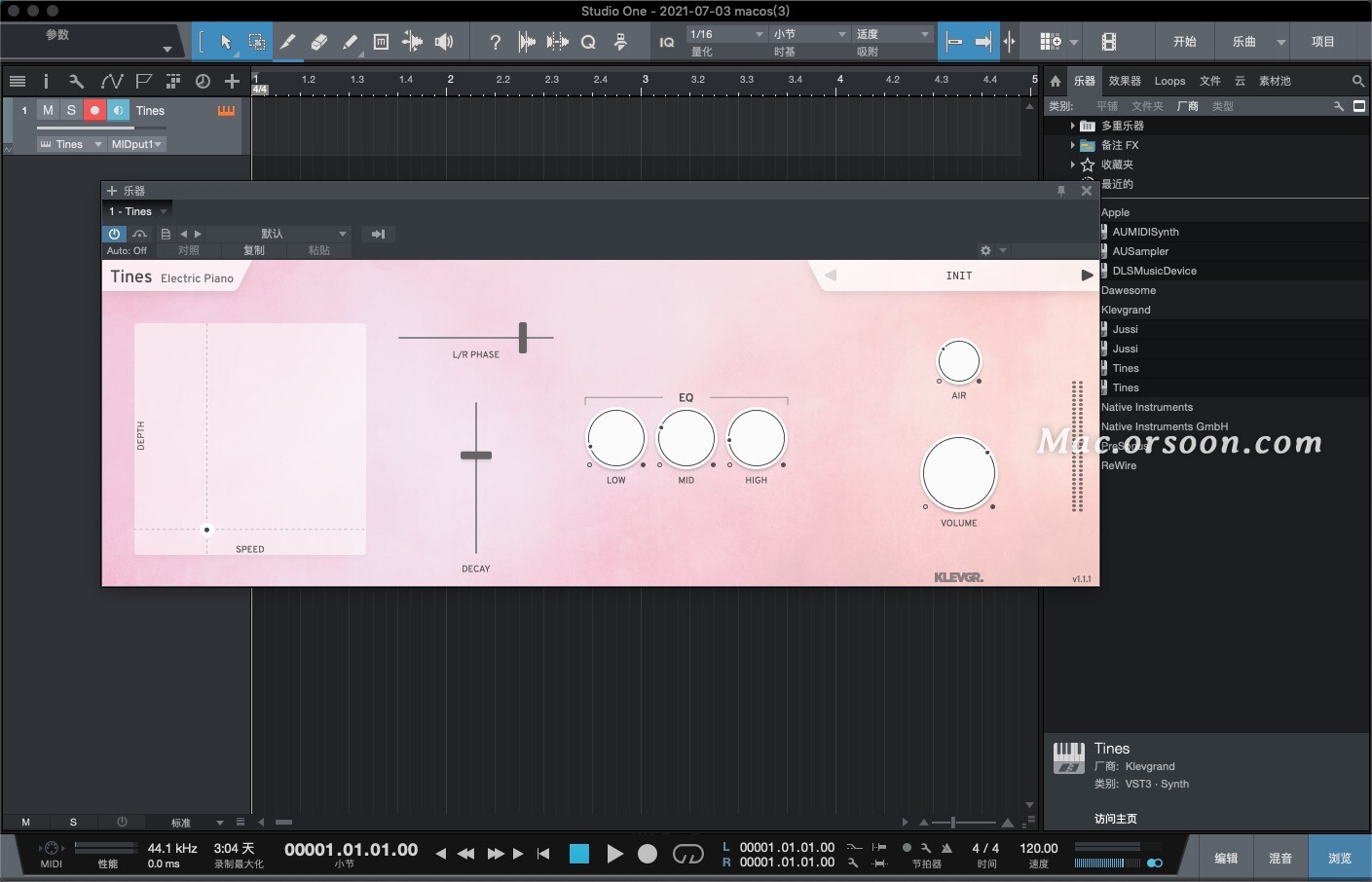
Task: Click the L/R PHASE slider handle
Action: pyautogui.click(x=523, y=338)
